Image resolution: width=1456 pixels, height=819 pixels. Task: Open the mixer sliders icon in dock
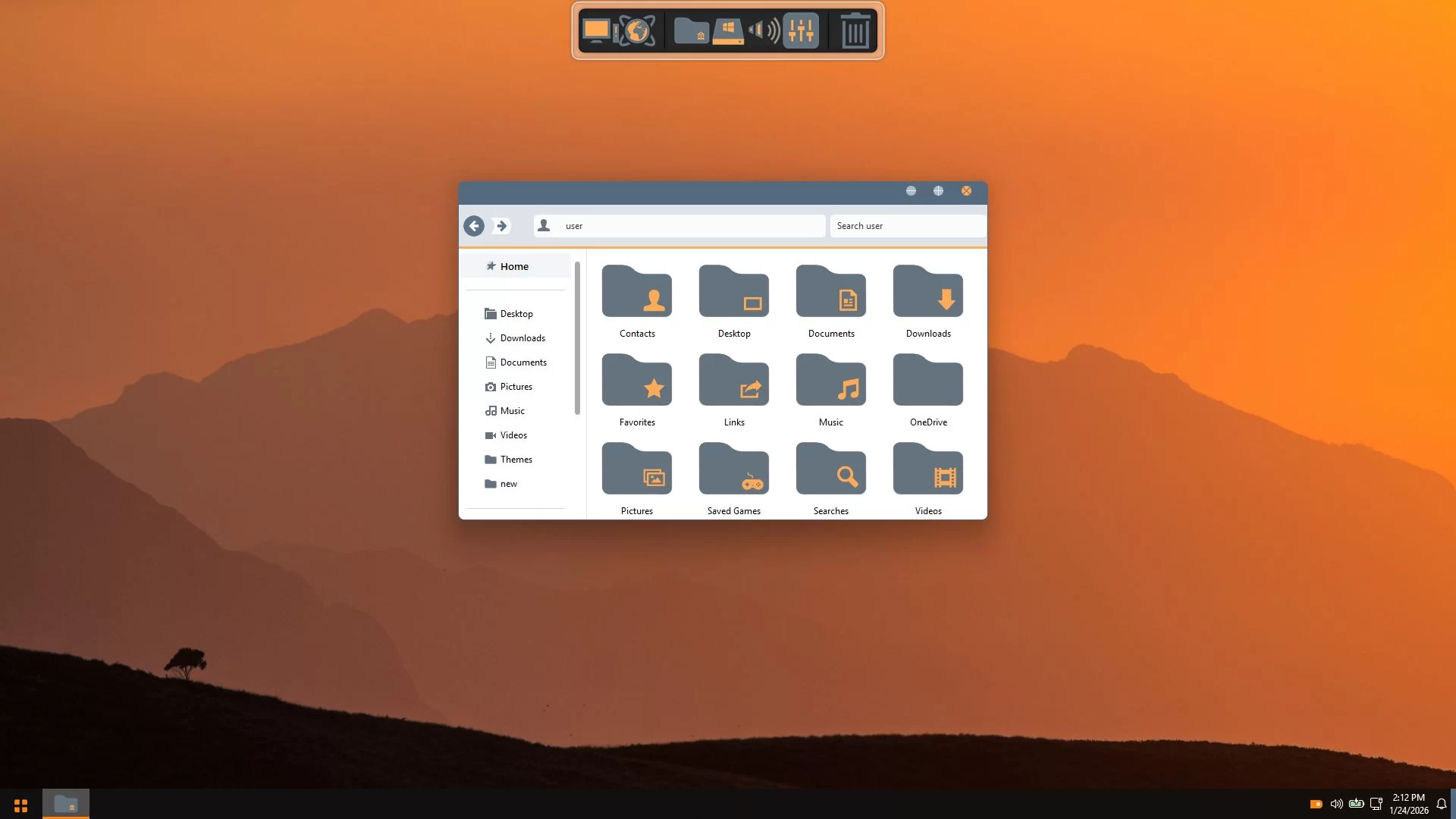tap(801, 31)
